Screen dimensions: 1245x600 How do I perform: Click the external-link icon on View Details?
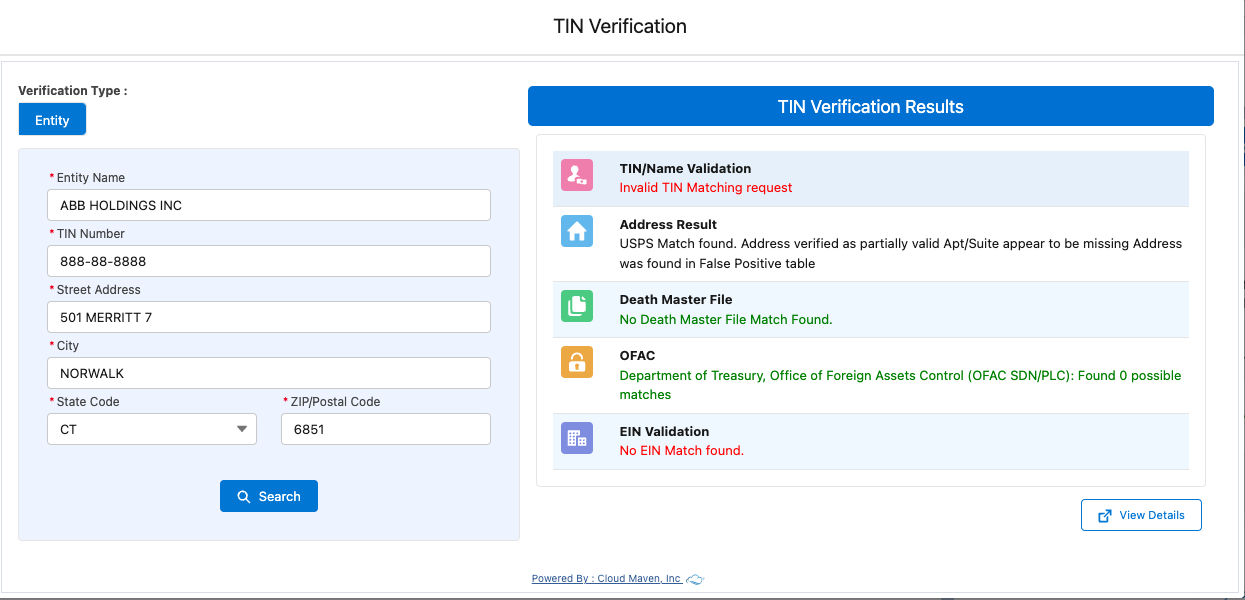pos(1105,515)
